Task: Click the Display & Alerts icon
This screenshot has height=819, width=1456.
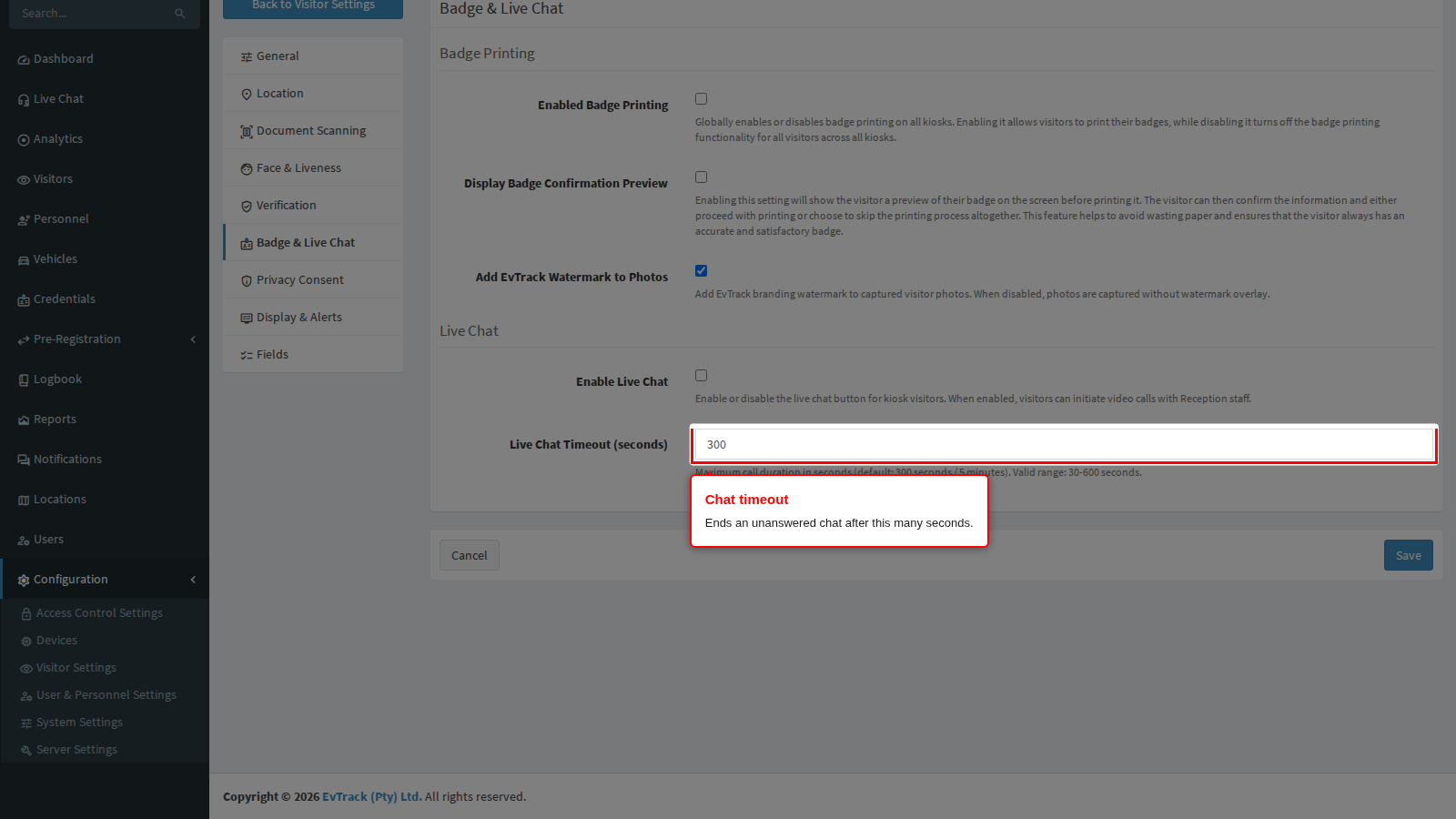Action: click(247, 318)
